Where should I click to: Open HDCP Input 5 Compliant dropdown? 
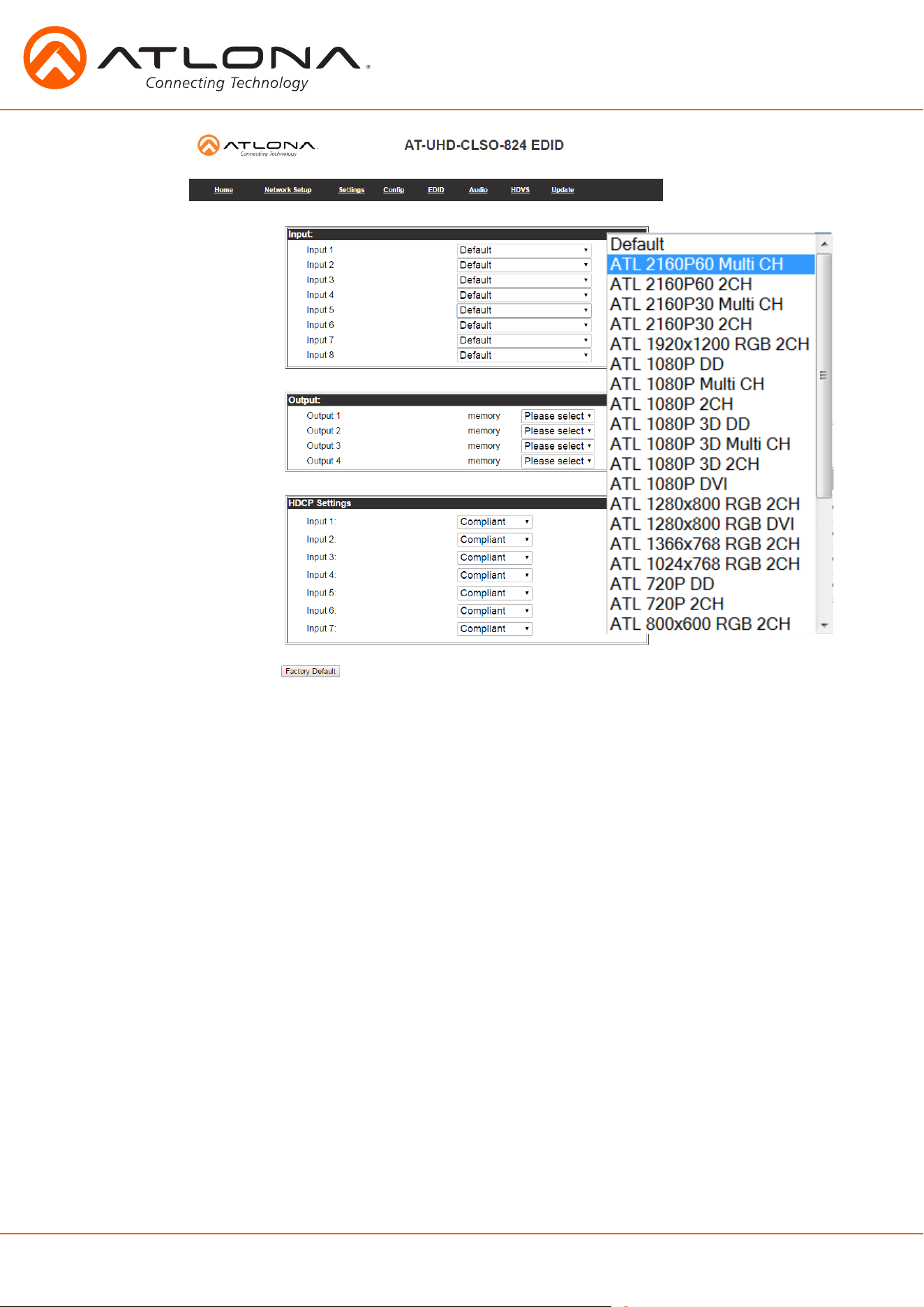click(495, 593)
